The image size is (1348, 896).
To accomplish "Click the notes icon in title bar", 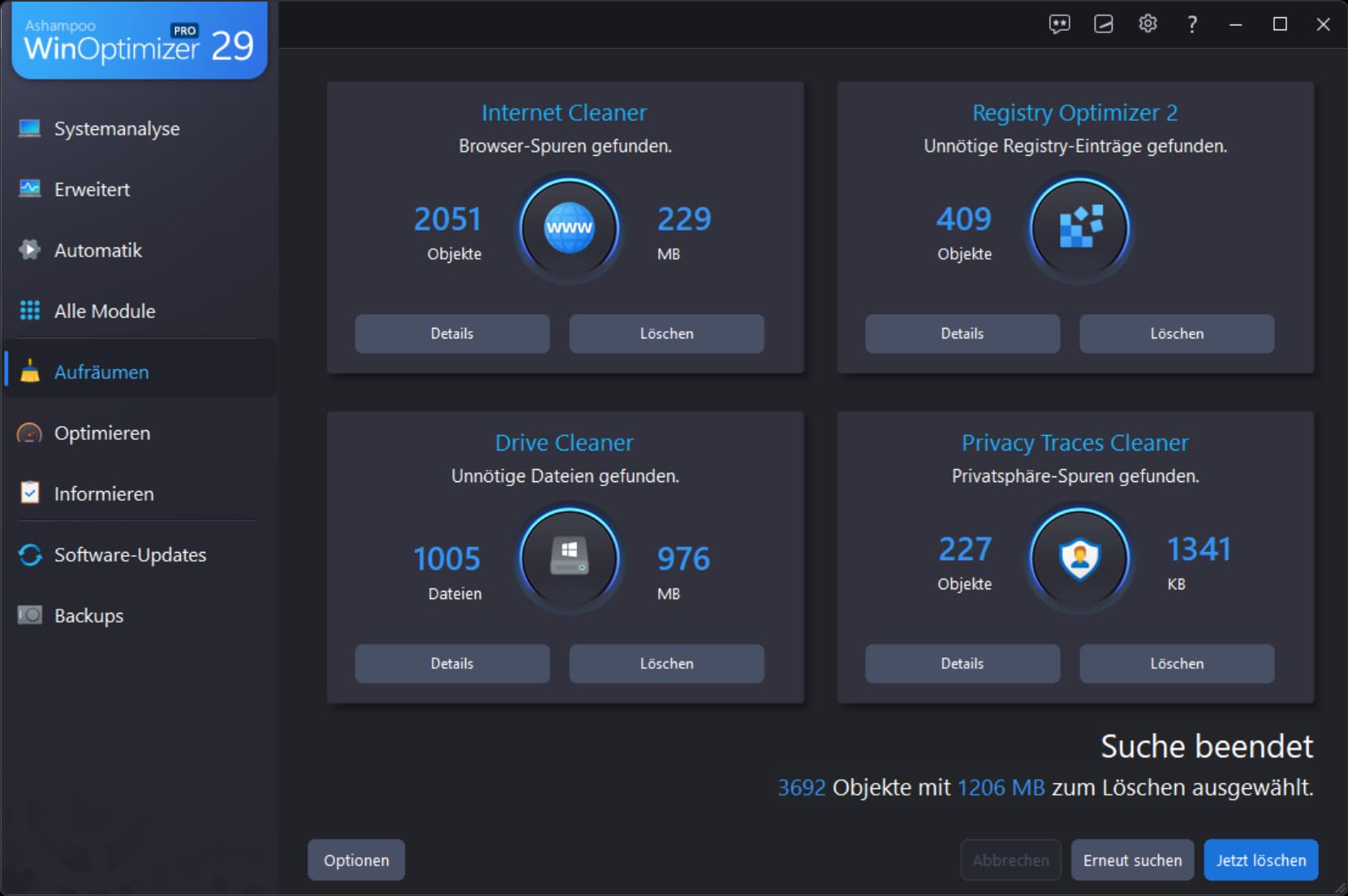I will [x=1103, y=24].
